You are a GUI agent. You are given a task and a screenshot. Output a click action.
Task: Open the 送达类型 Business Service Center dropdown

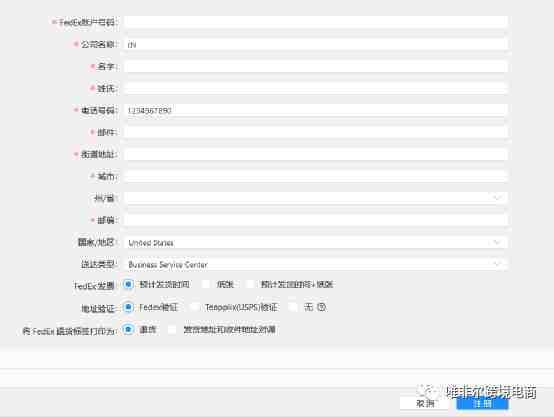(x=316, y=264)
